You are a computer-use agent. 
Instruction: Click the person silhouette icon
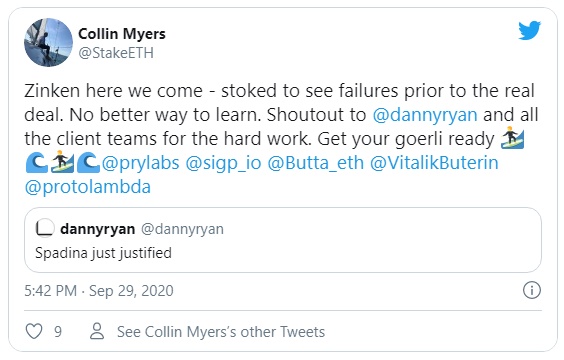point(97,331)
